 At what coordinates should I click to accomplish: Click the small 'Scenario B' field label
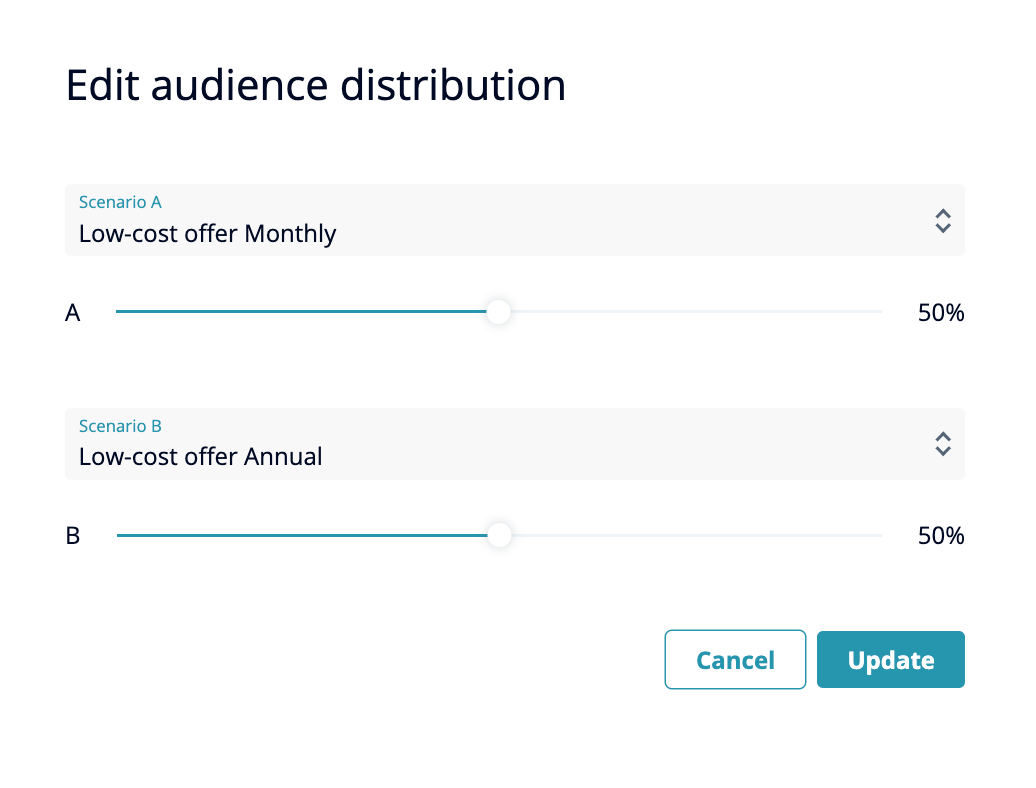[120, 427]
